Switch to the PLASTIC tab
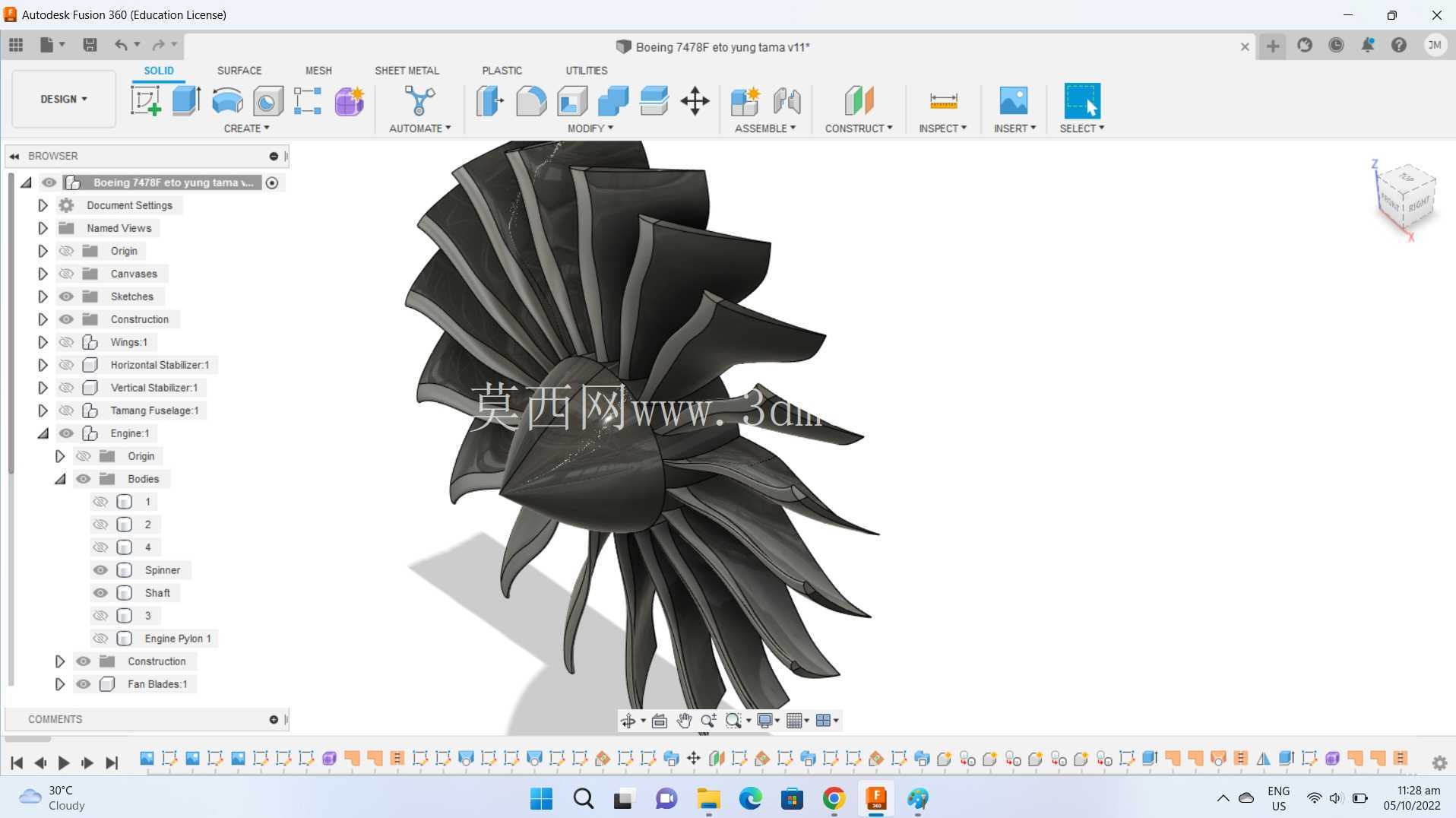This screenshot has width=1456, height=818. (x=502, y=70)
